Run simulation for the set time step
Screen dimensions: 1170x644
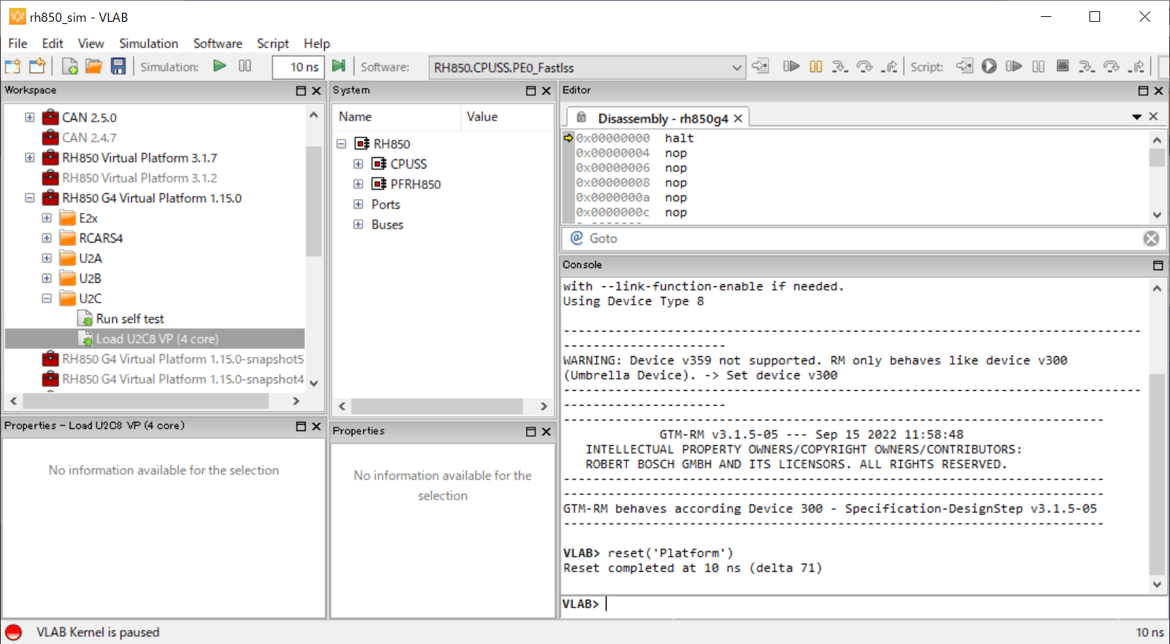click(339, 66)
